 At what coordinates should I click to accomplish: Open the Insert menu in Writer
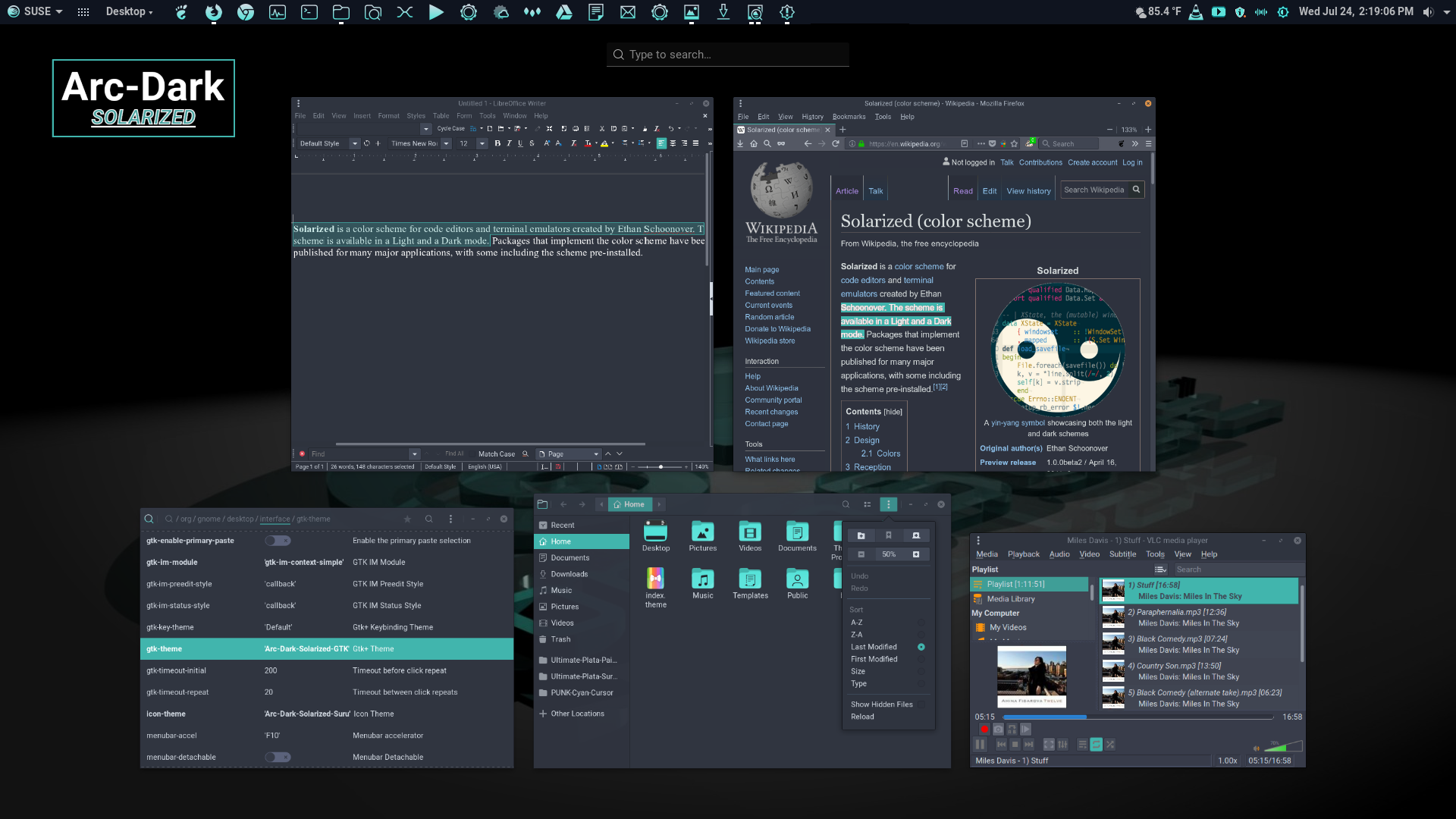tap(362, 116)
